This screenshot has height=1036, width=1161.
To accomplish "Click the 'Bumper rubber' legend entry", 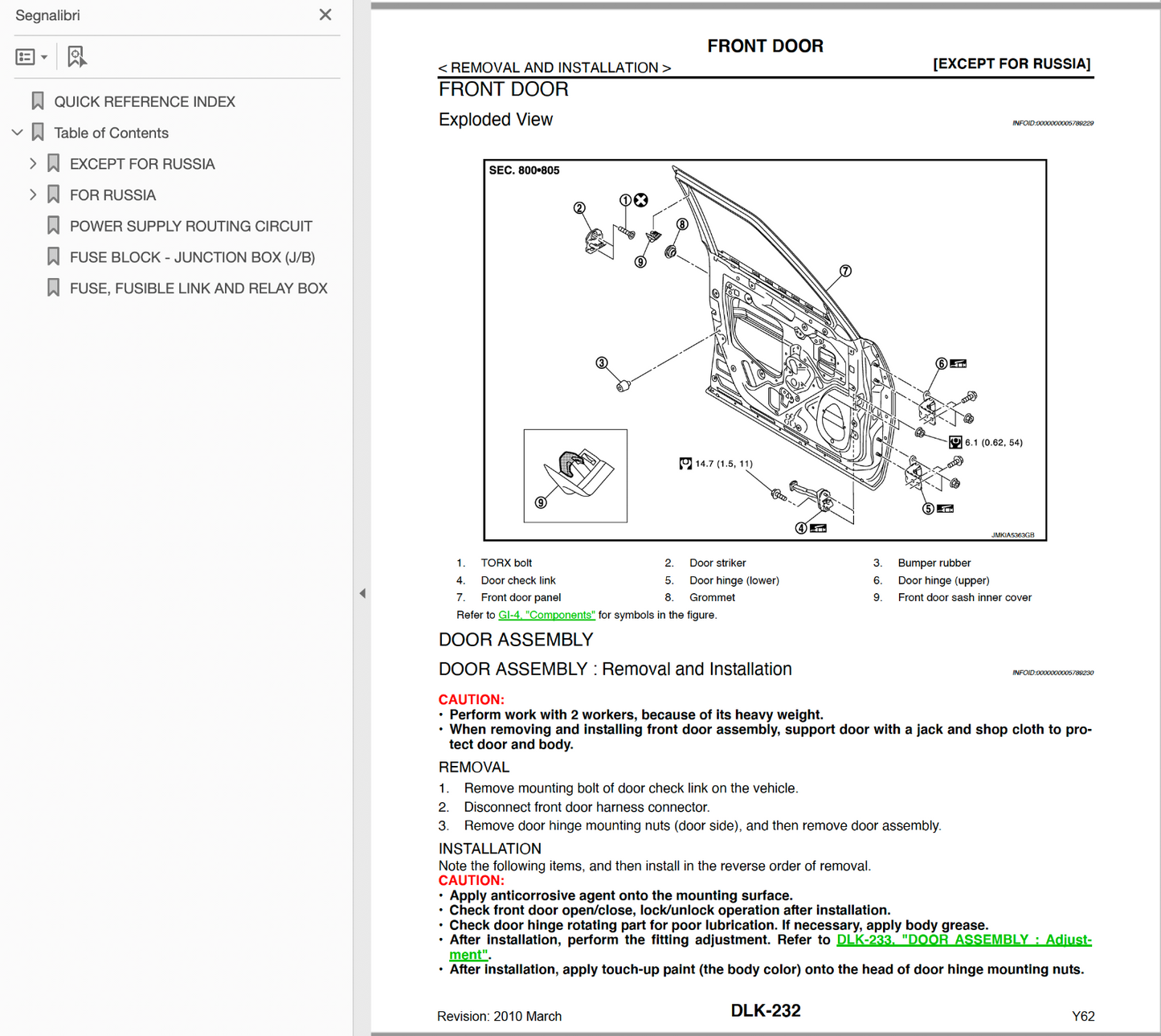I will pos(934,563).
